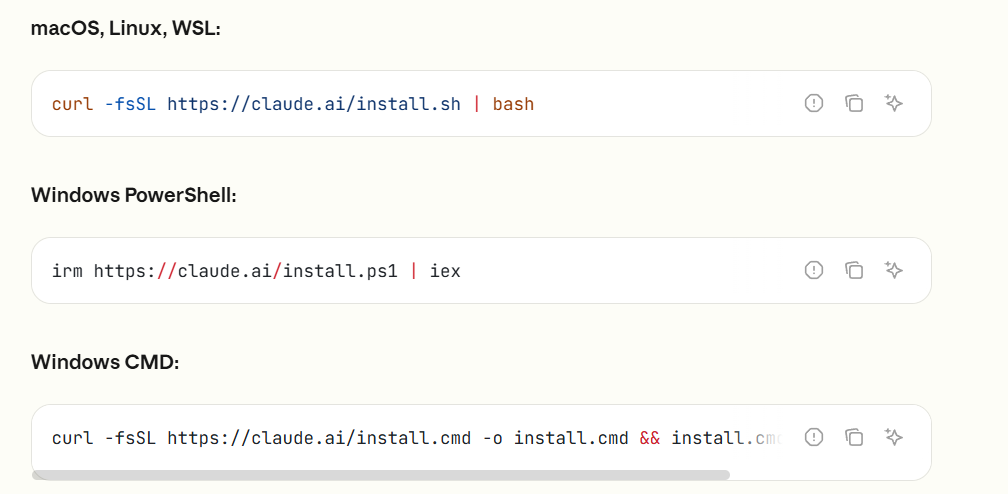Click the "-fsSL" flag in the bash command
1008x494 pixels.
[x=130, y=104]
